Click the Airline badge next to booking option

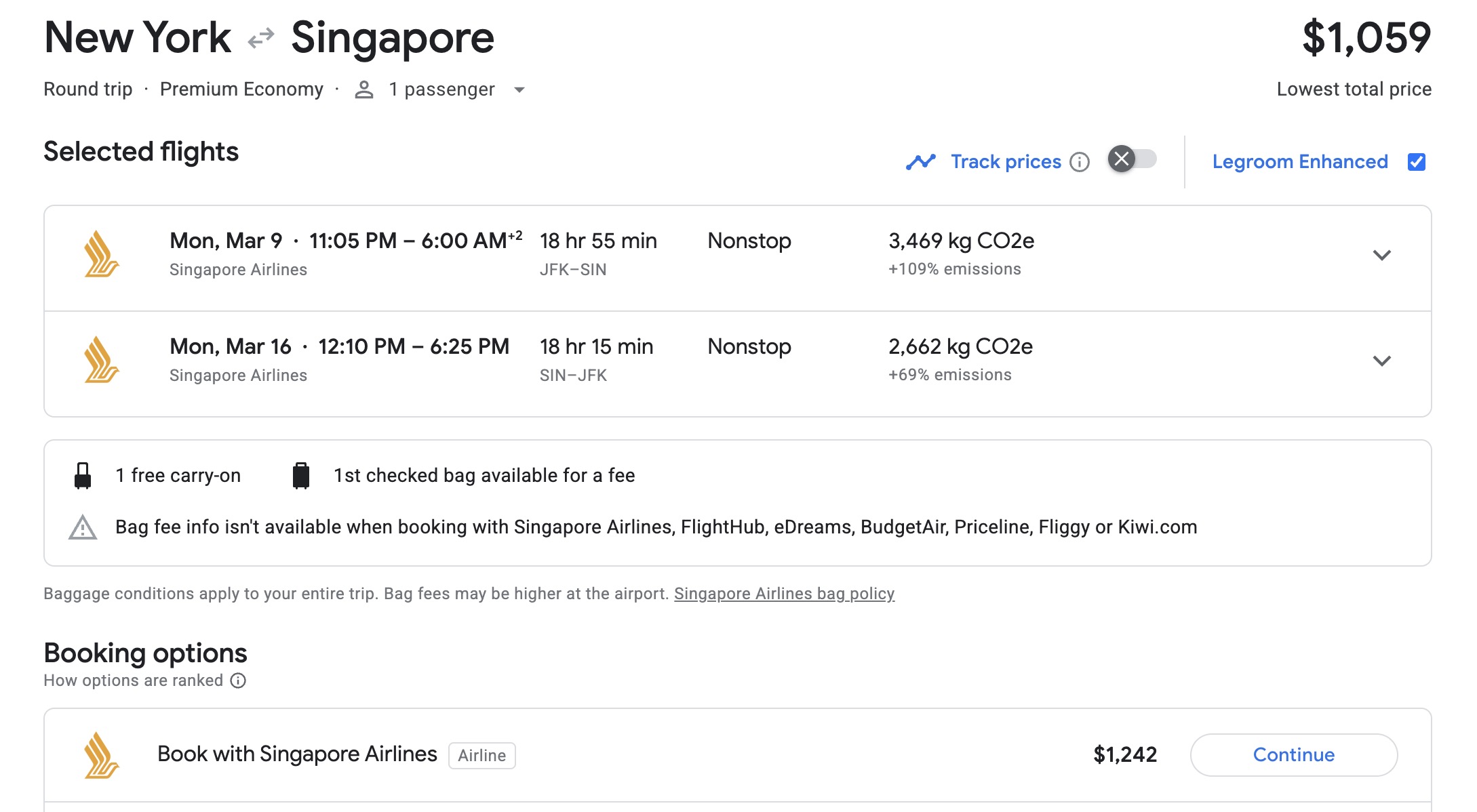482,754
